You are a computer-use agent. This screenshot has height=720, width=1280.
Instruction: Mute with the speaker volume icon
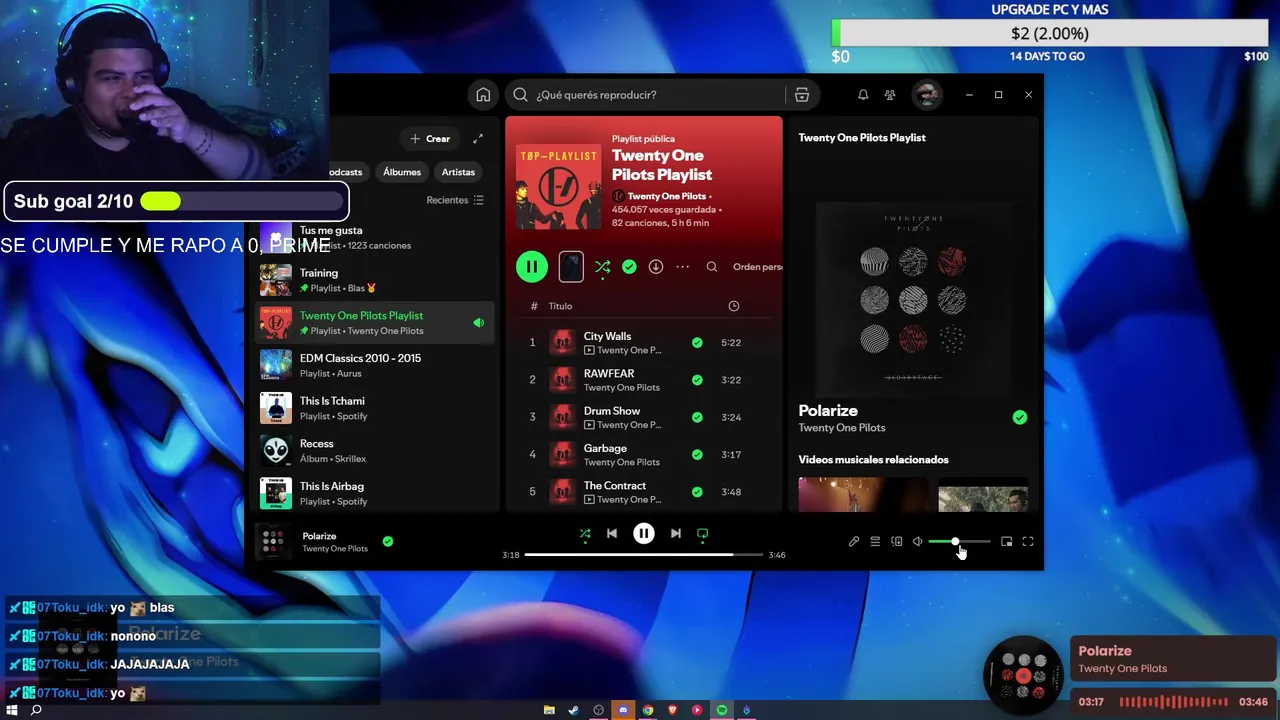[x=918, y=542]
